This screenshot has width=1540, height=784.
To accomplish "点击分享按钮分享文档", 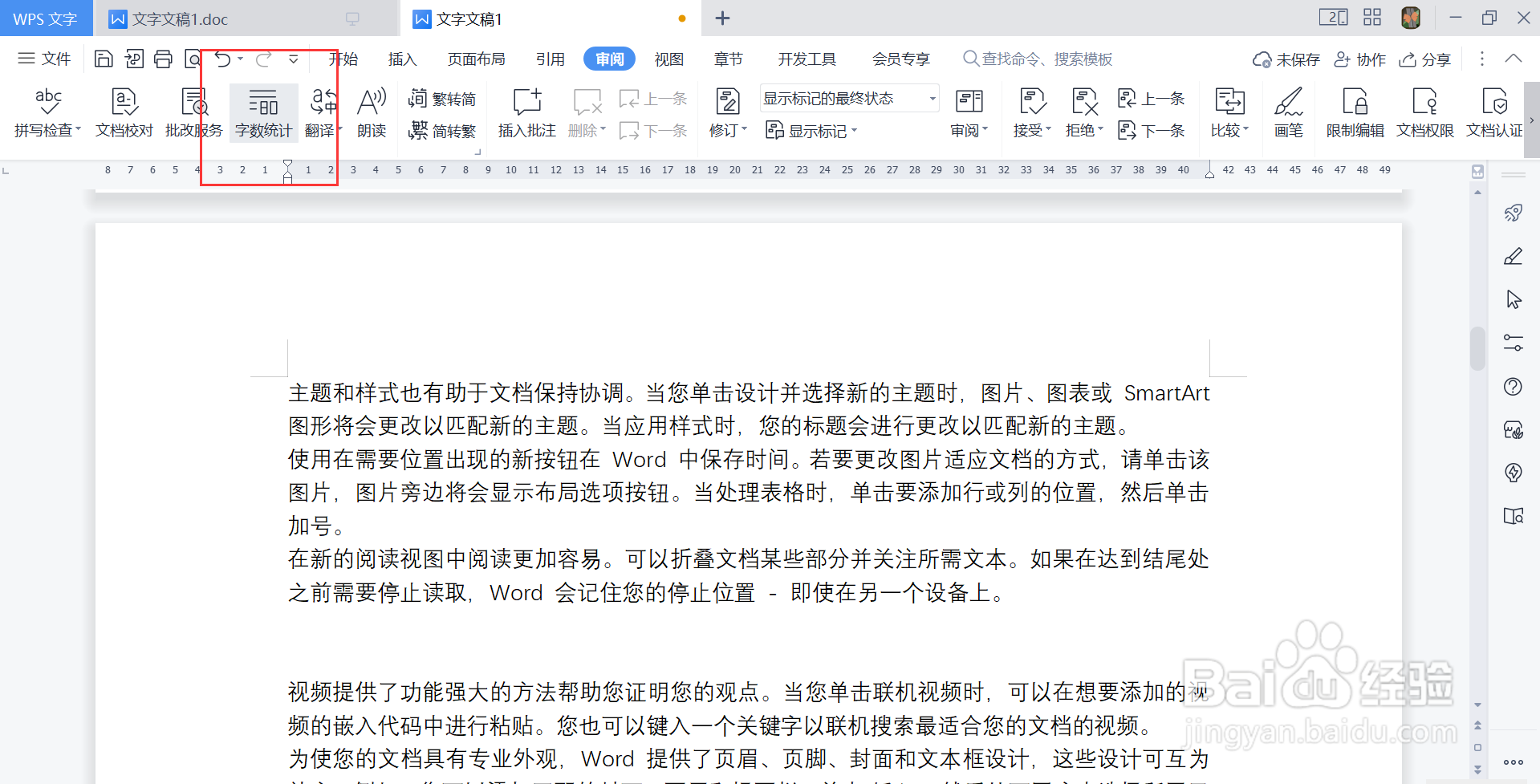I will pyautogui.click(x=1424, y=58).
